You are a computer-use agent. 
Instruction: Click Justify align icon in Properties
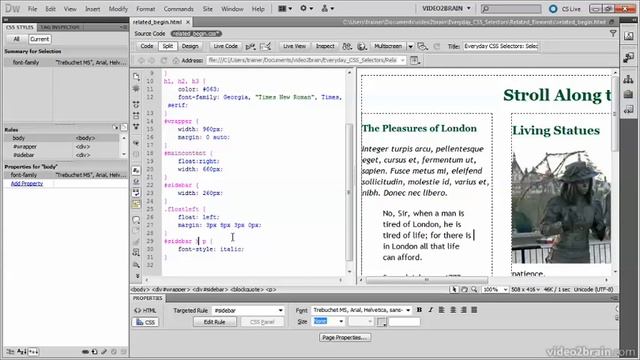click(474, 310)
